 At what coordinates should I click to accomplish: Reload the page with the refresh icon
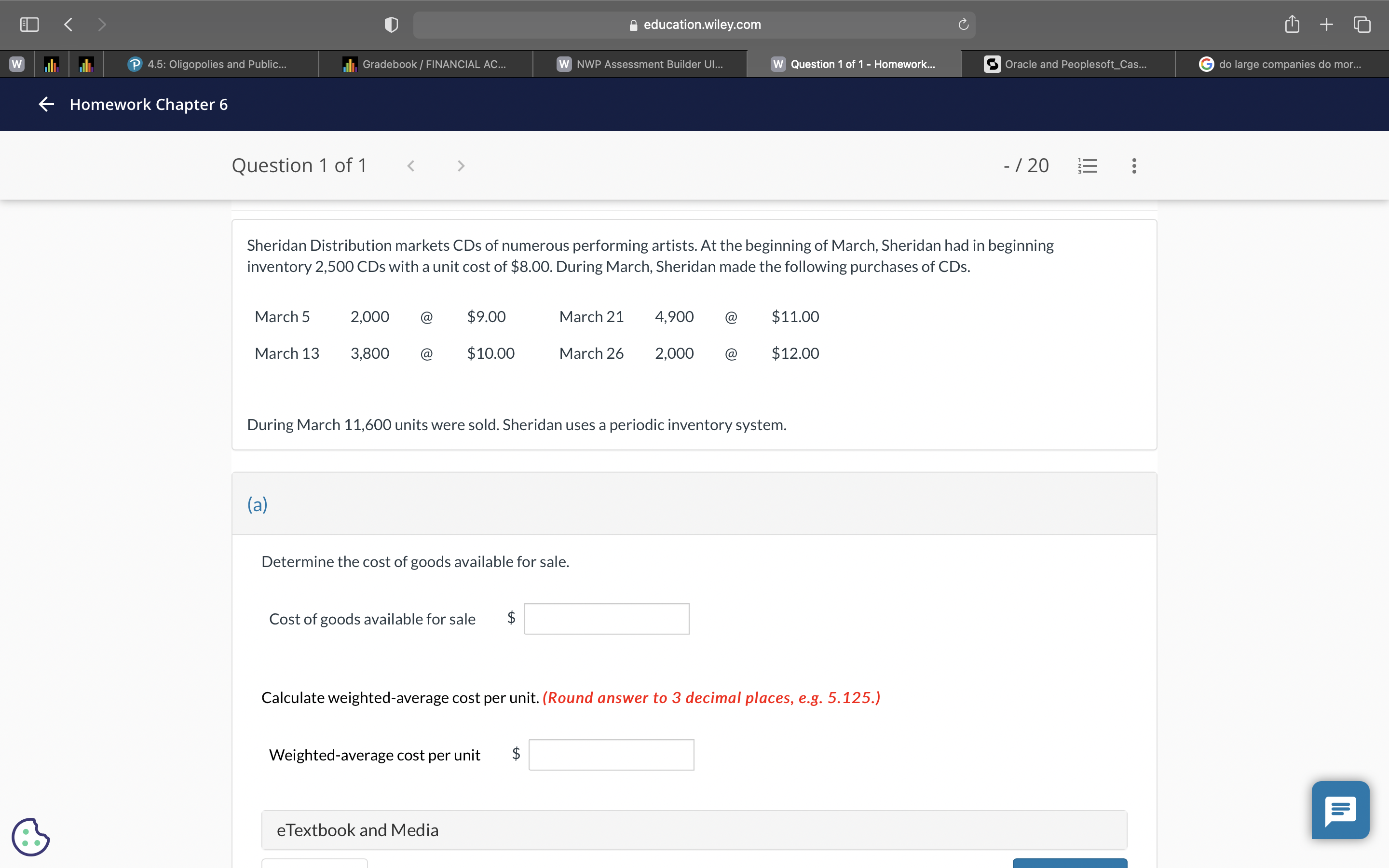pyautogui.click(x=963, y=25)
